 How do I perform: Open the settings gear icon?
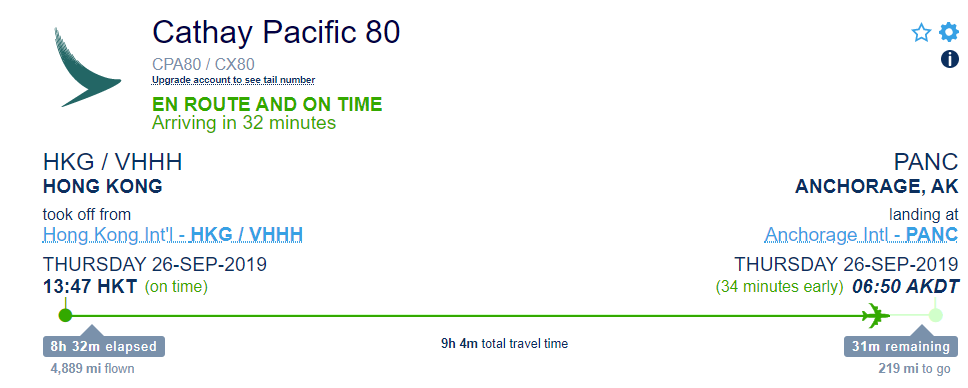tap(949, 32)
